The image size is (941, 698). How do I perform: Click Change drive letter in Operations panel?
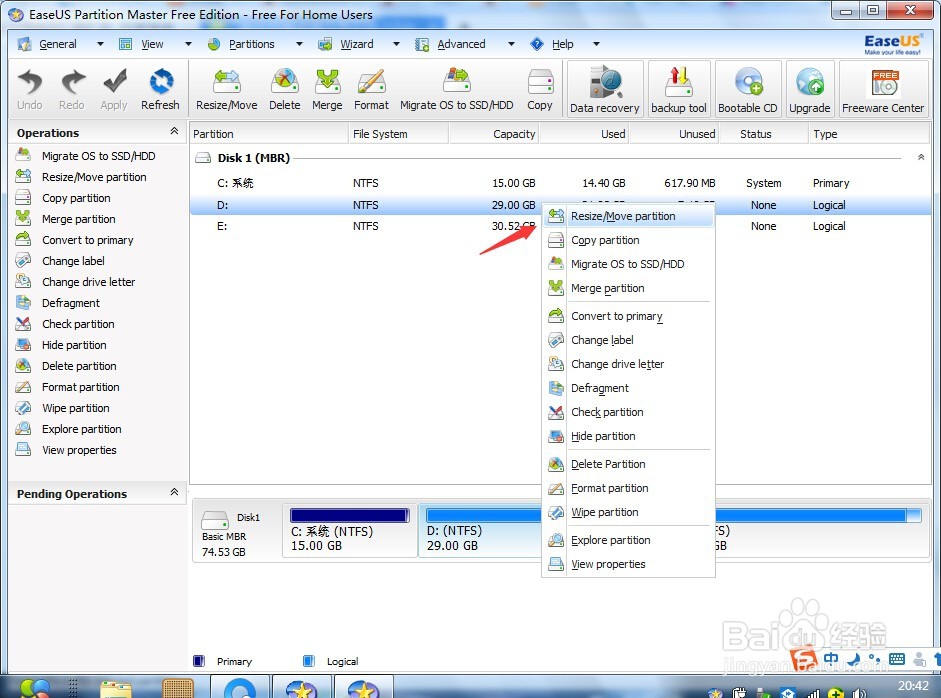coord(88,281)
